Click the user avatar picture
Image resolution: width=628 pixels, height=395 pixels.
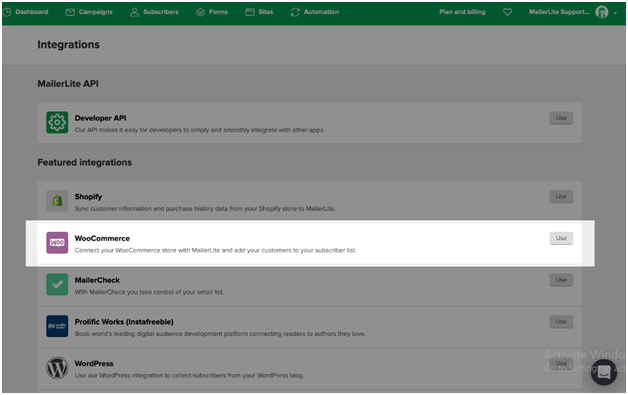tap(602, 12)
